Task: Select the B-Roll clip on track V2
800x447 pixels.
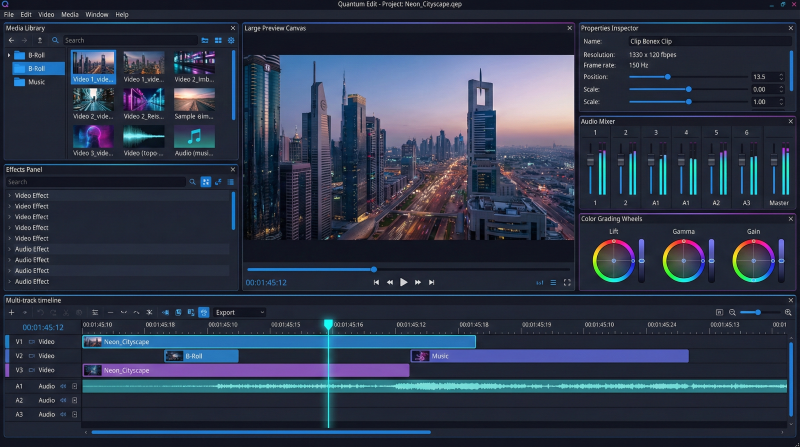Action: coord(202,356)
